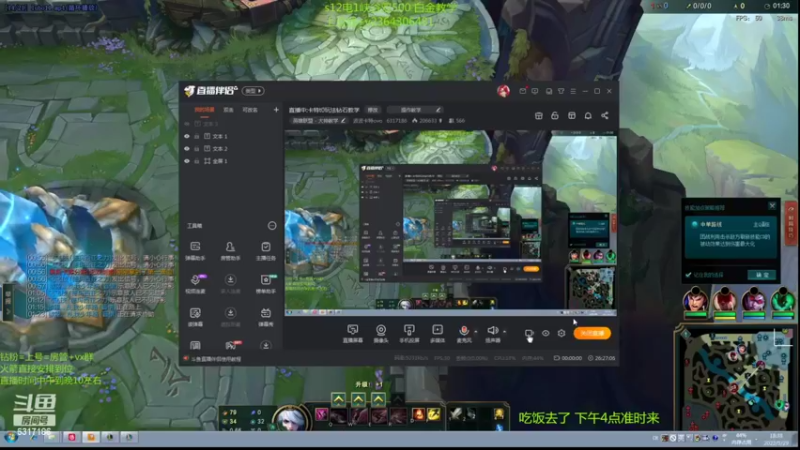Click the preview monitor icon beside eye
The image size is (800, 450).
[529, 334]
